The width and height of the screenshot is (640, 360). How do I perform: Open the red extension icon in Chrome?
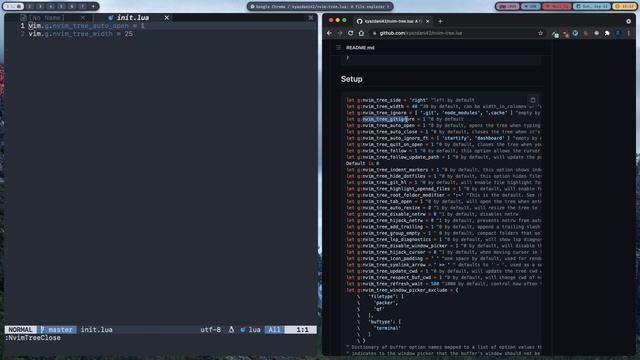click(x=566, y=34)
